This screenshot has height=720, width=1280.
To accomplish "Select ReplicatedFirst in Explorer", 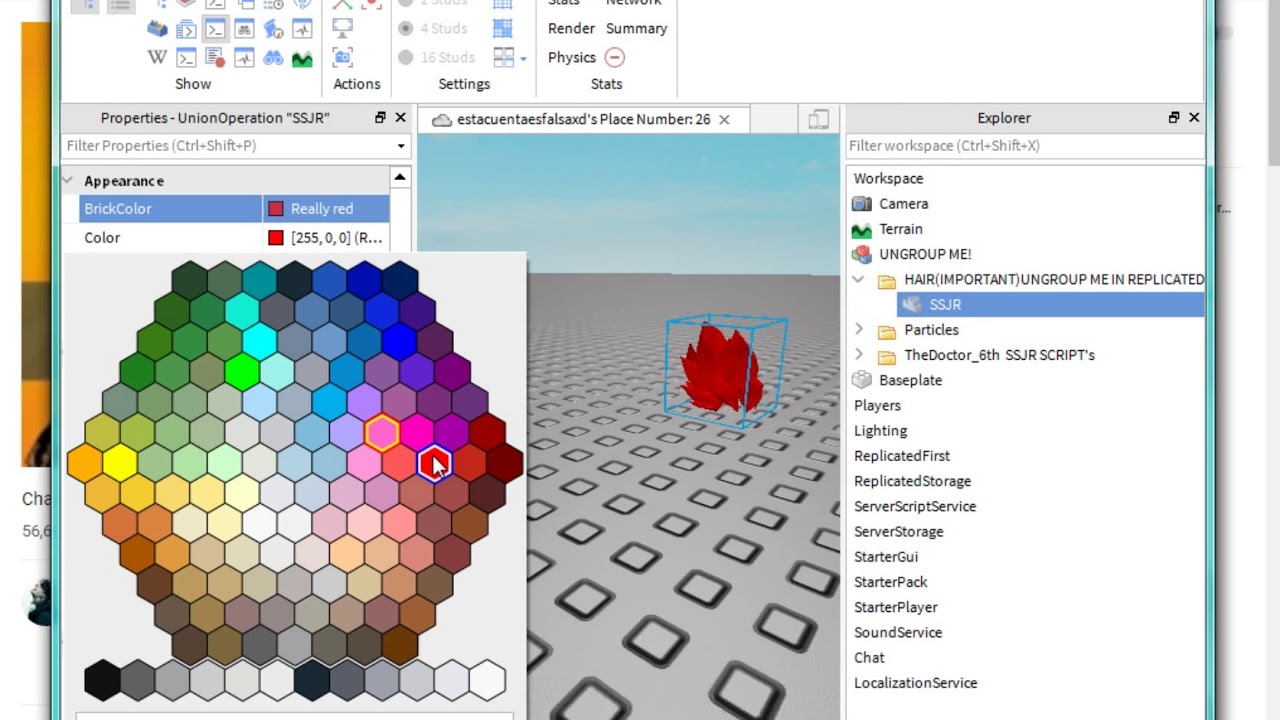I will [x=902, y=456].
